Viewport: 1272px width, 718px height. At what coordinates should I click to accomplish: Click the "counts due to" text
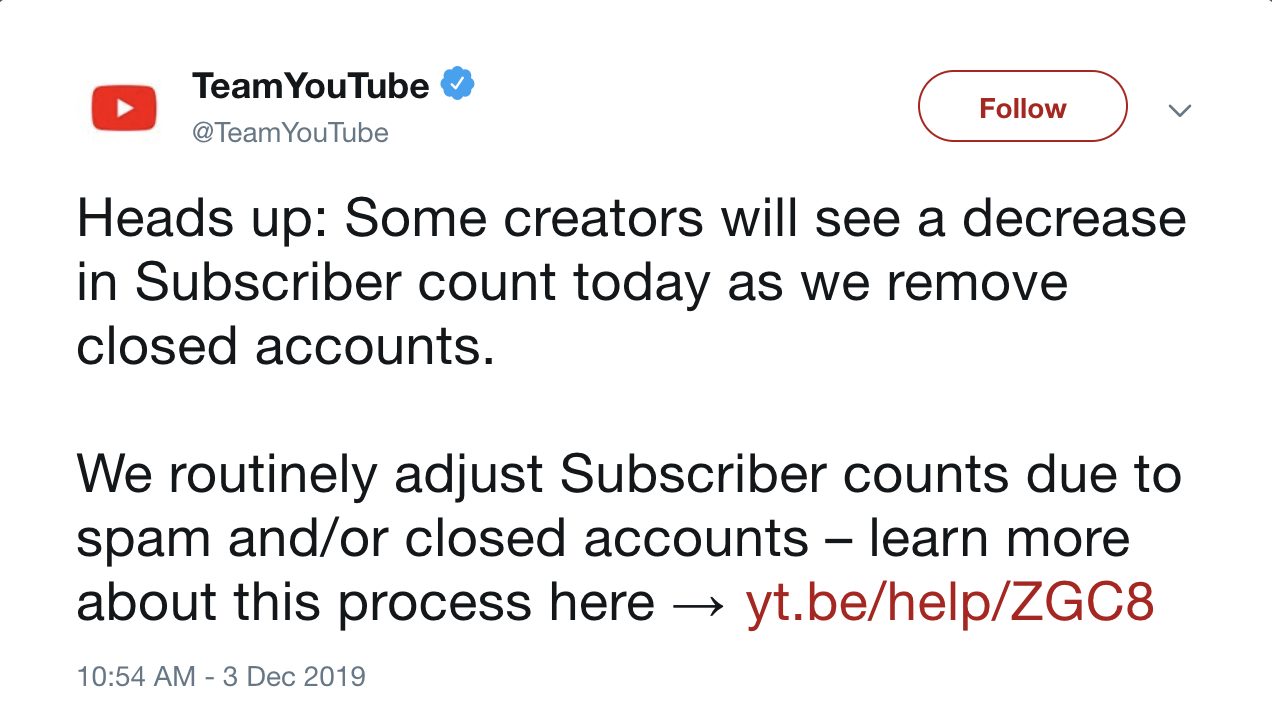1012,475
